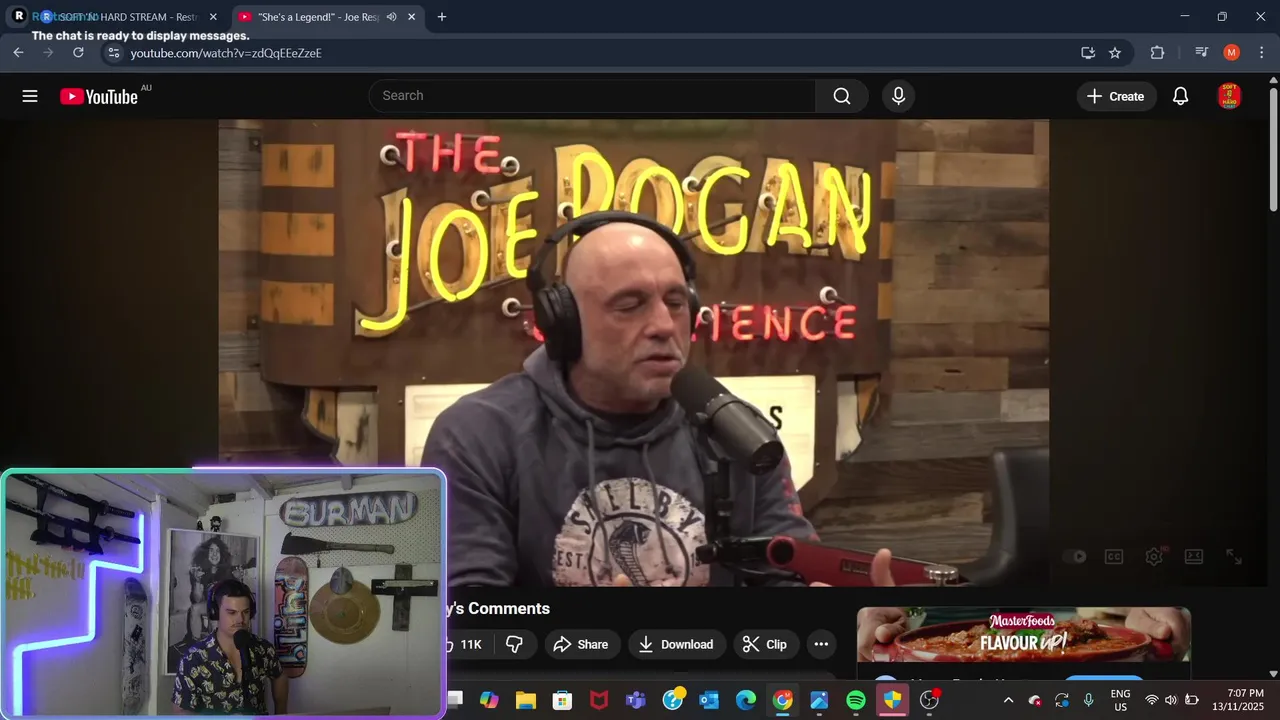Open system volume speaker icon
The image size is (1280, 720).
[1171, 700]
